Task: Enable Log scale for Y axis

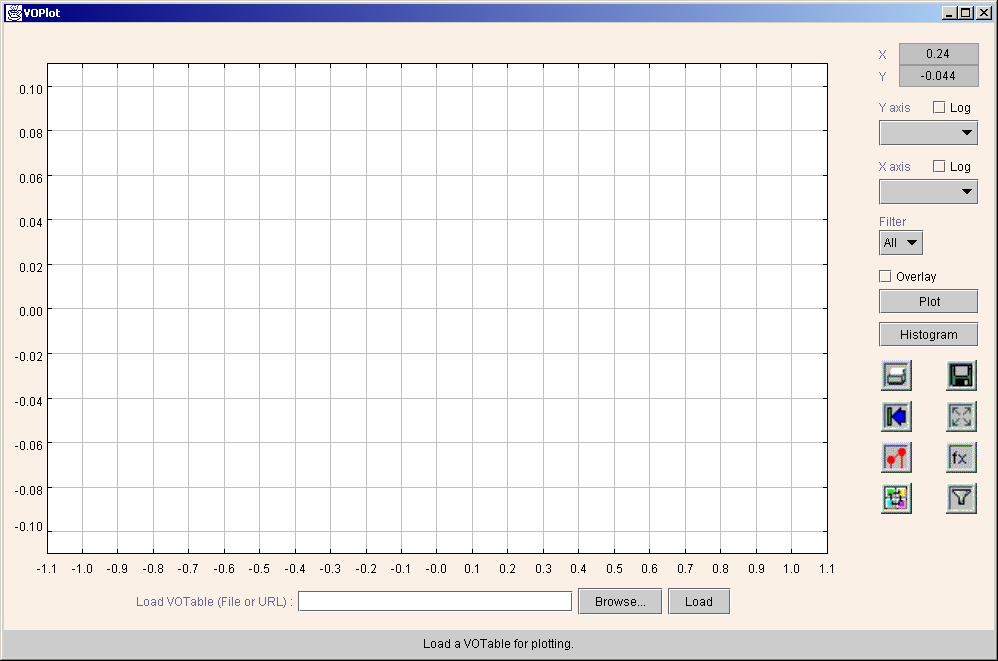Action: [939, 108]
